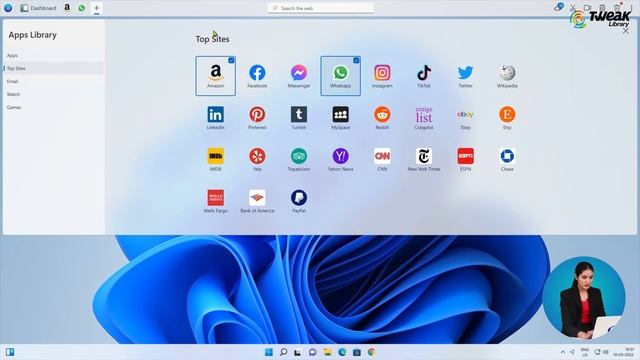The width and height of the screenshot is (640, 360).
Task: Add the Bank of America tile
Action: coord(257,201)
